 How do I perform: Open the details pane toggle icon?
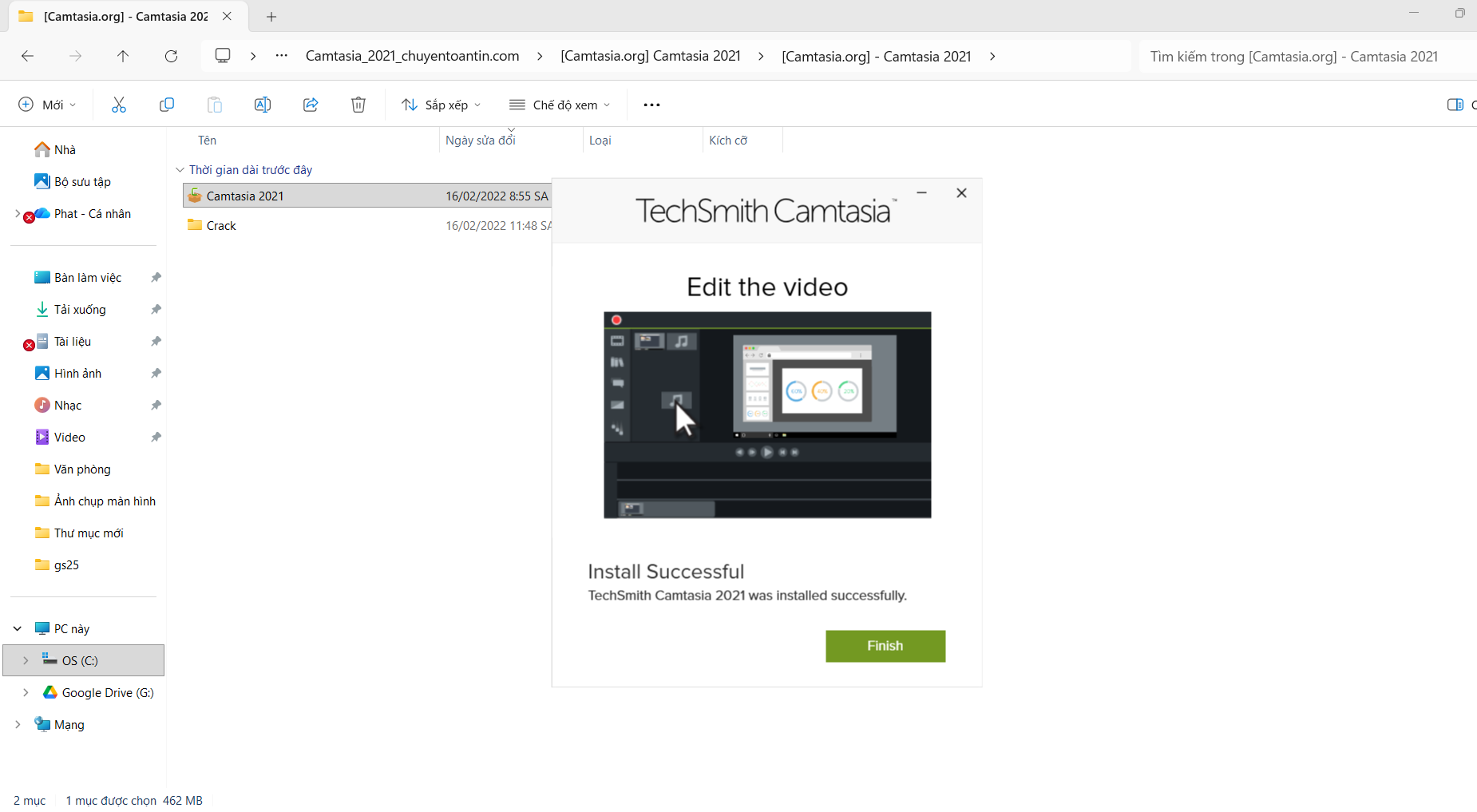[1455, 105]
